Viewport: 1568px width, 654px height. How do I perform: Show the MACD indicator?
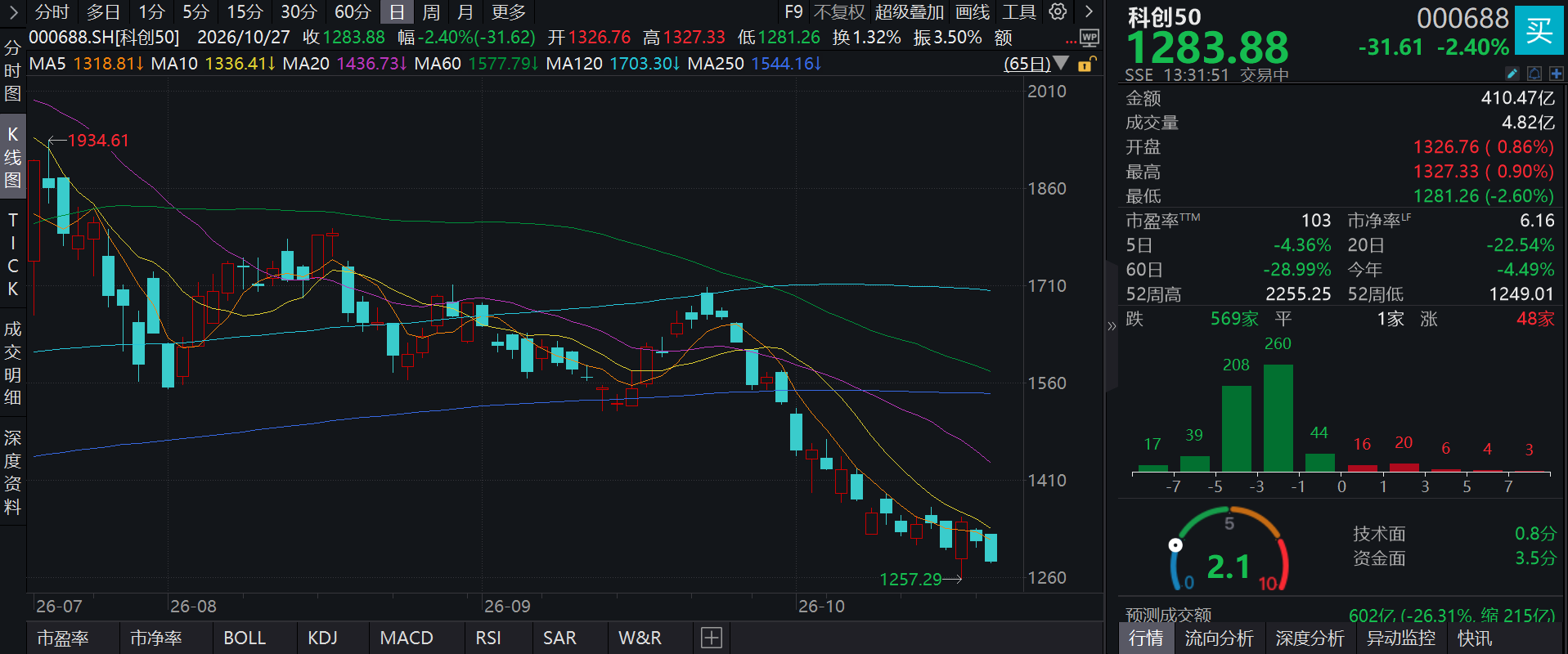pyautogui.click(x=407, y=638)
